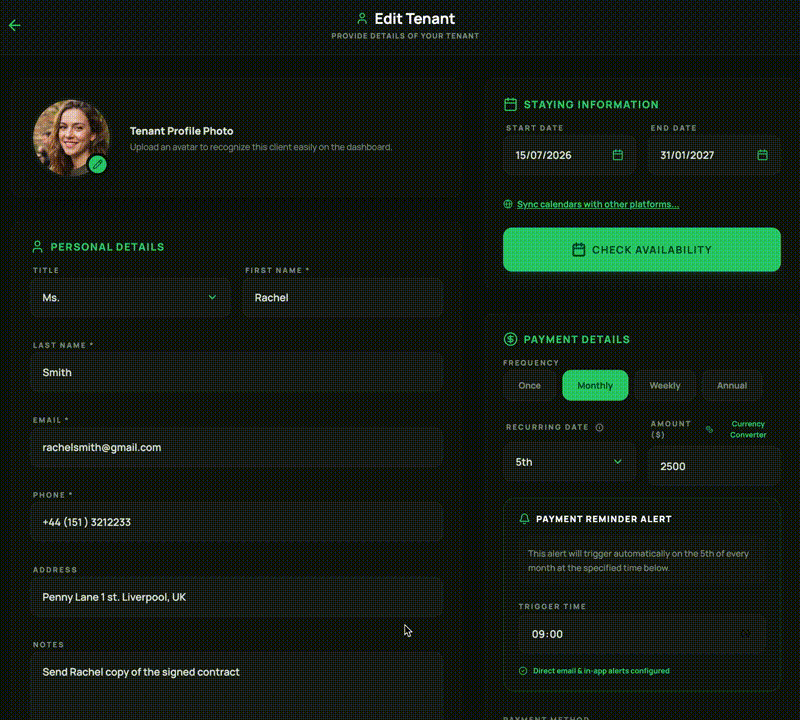The width and height of the screenshot is (800, 720).
Task: Click the Start Date field 15/07/2026
Action: tap(569, 155)
